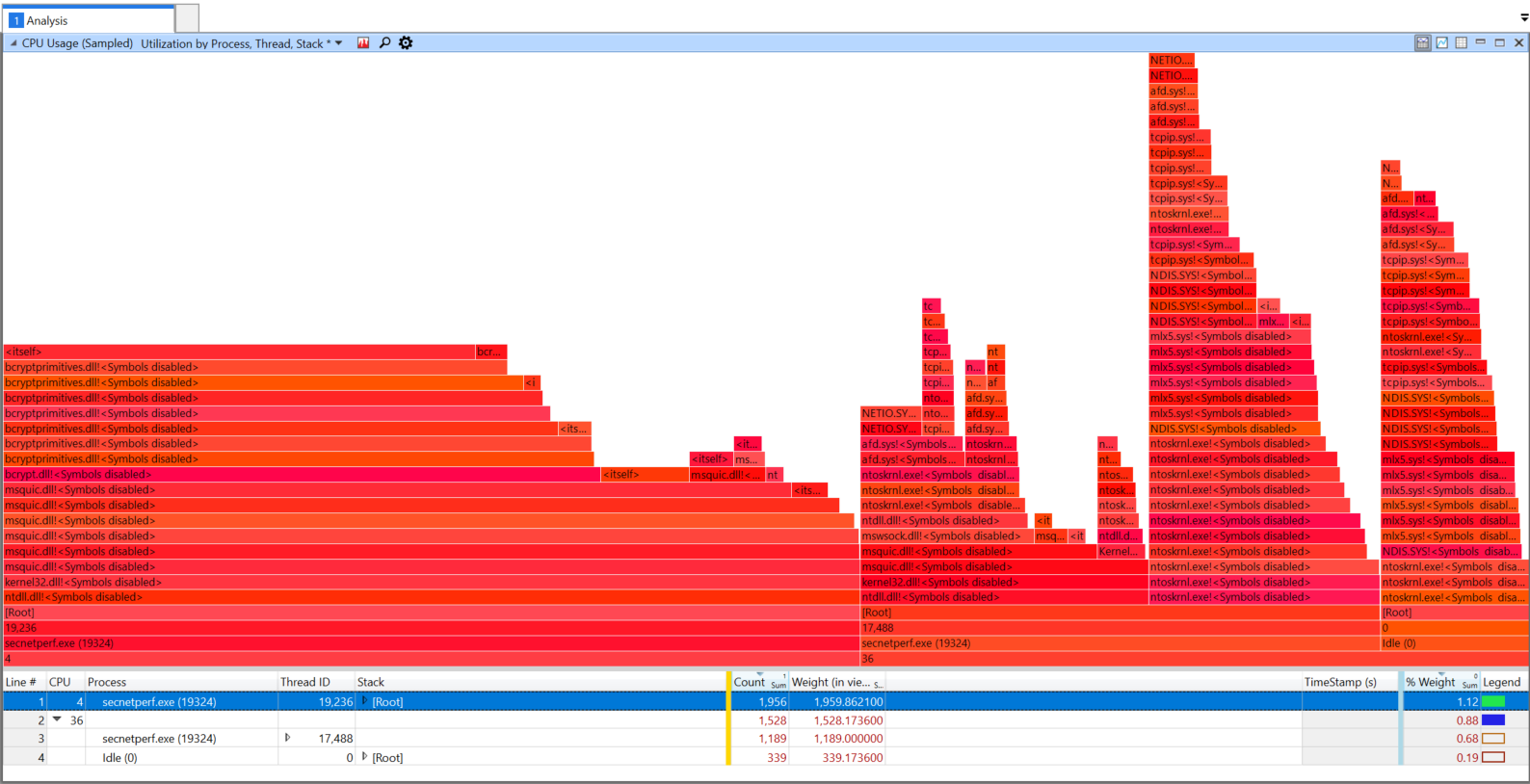Viewport: 1530px width, 784px height.
Task: Expand the [Root] stack in line 1
Action: pyautogui.click(x=364, y=702)
